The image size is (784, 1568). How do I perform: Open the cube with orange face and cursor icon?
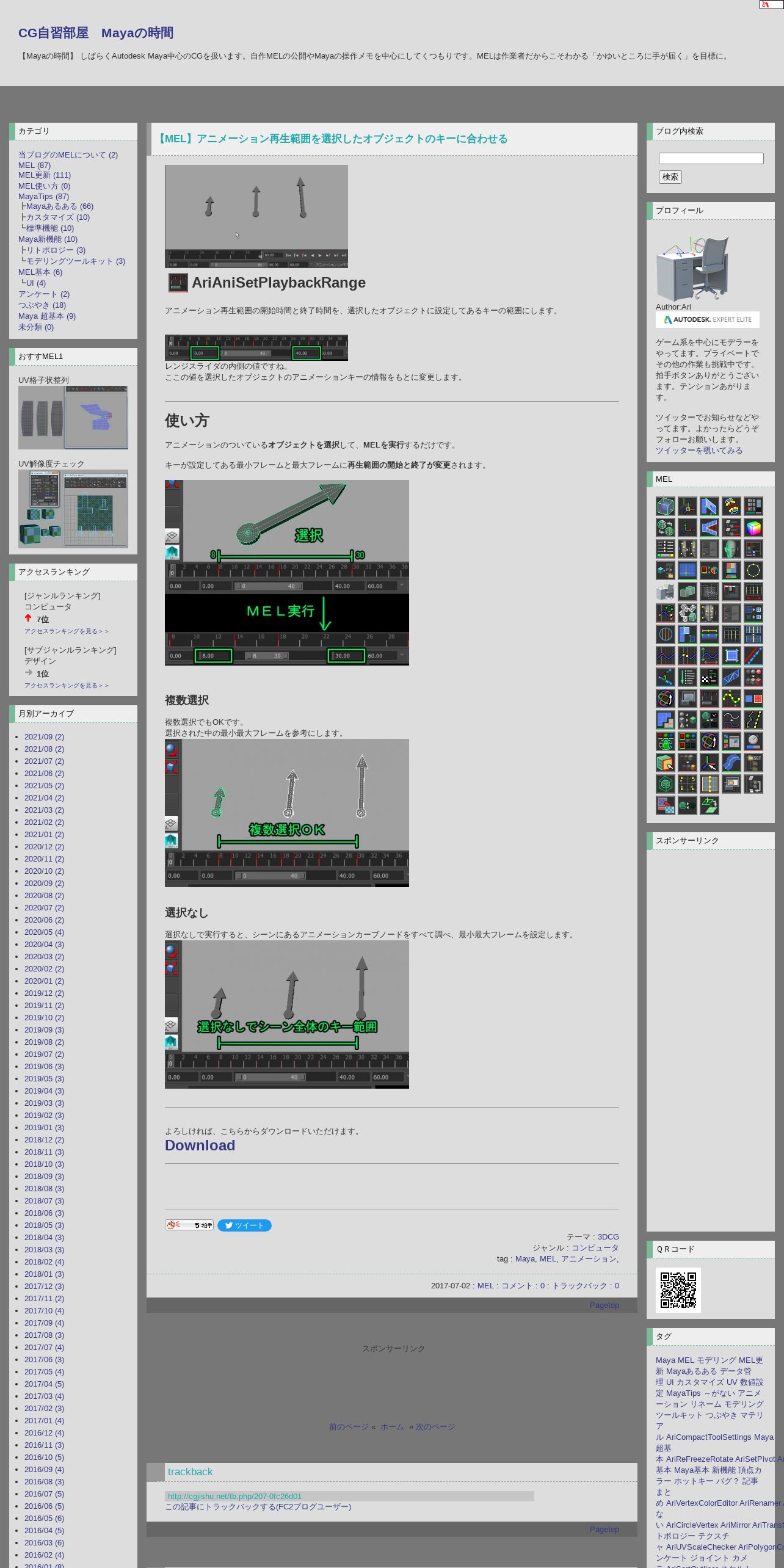point(666,763)
